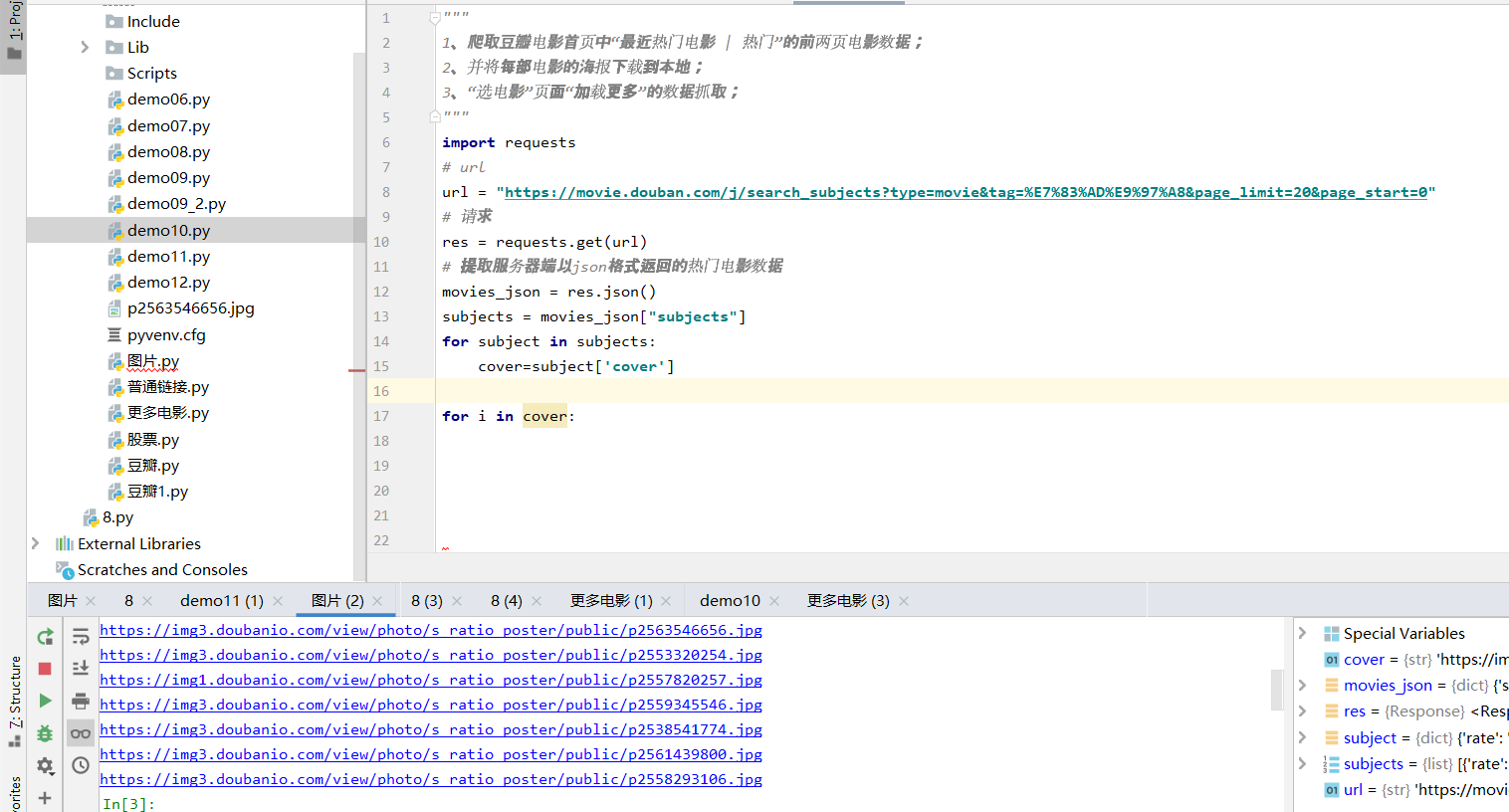1509x812 pixels.
Task: Print console output using printer icon
Action: coord(81,701)
